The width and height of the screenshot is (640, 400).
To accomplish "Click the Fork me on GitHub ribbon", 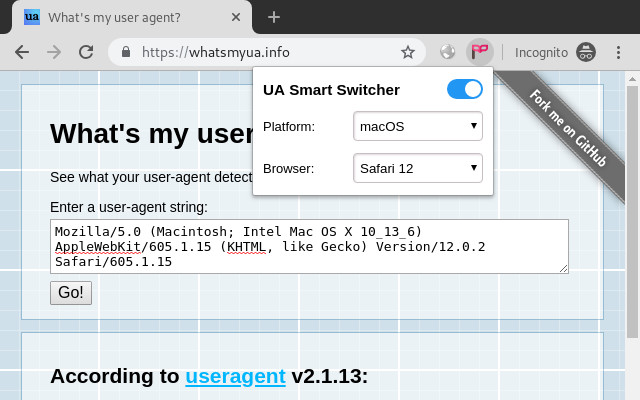I will [568, 128].
